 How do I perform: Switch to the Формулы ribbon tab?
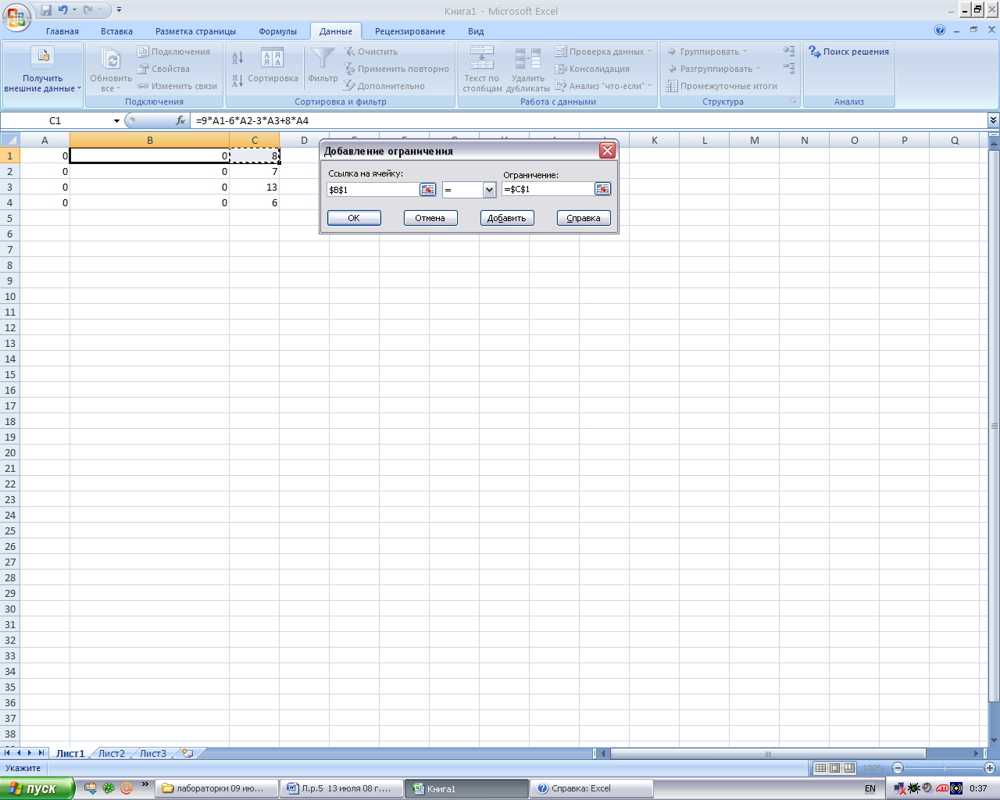point(277,31)
